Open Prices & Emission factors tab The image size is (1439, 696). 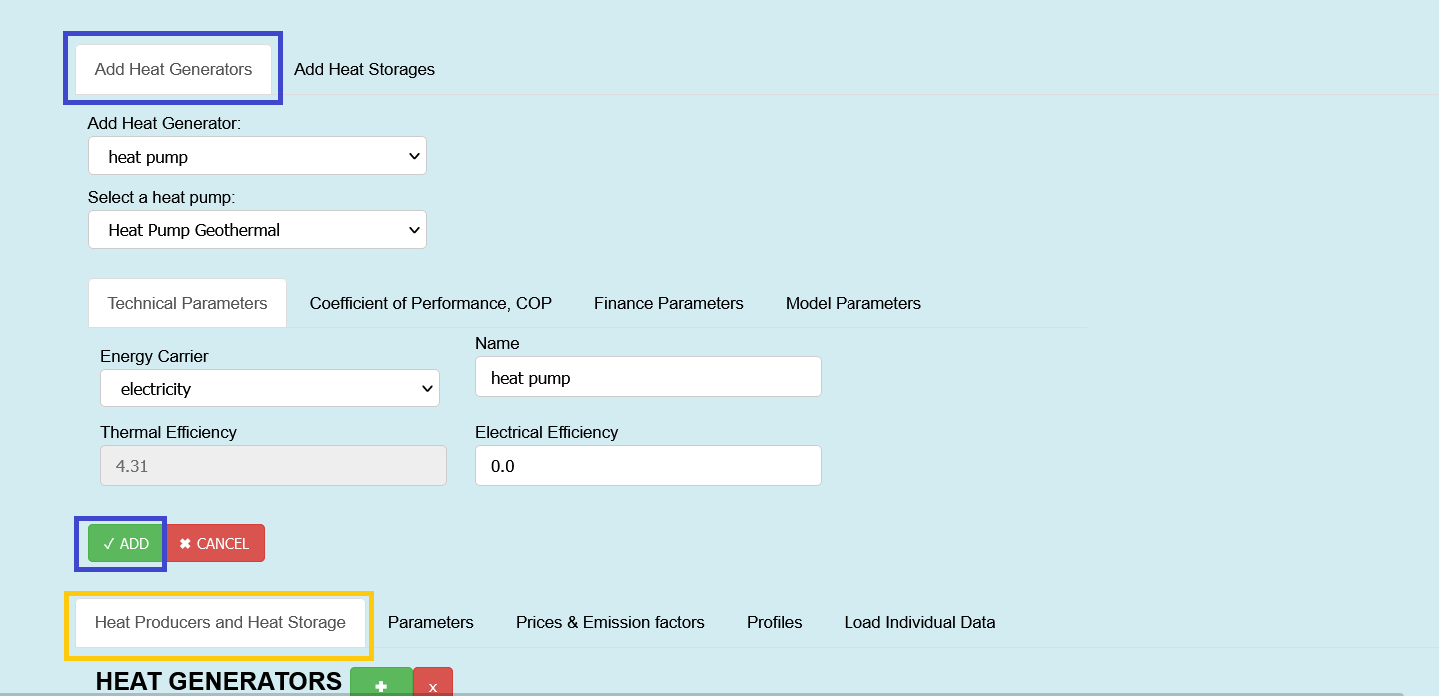coord(610,622)
